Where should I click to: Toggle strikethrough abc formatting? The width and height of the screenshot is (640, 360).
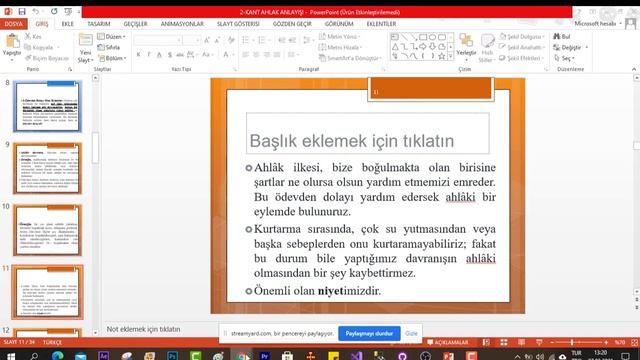180,55
